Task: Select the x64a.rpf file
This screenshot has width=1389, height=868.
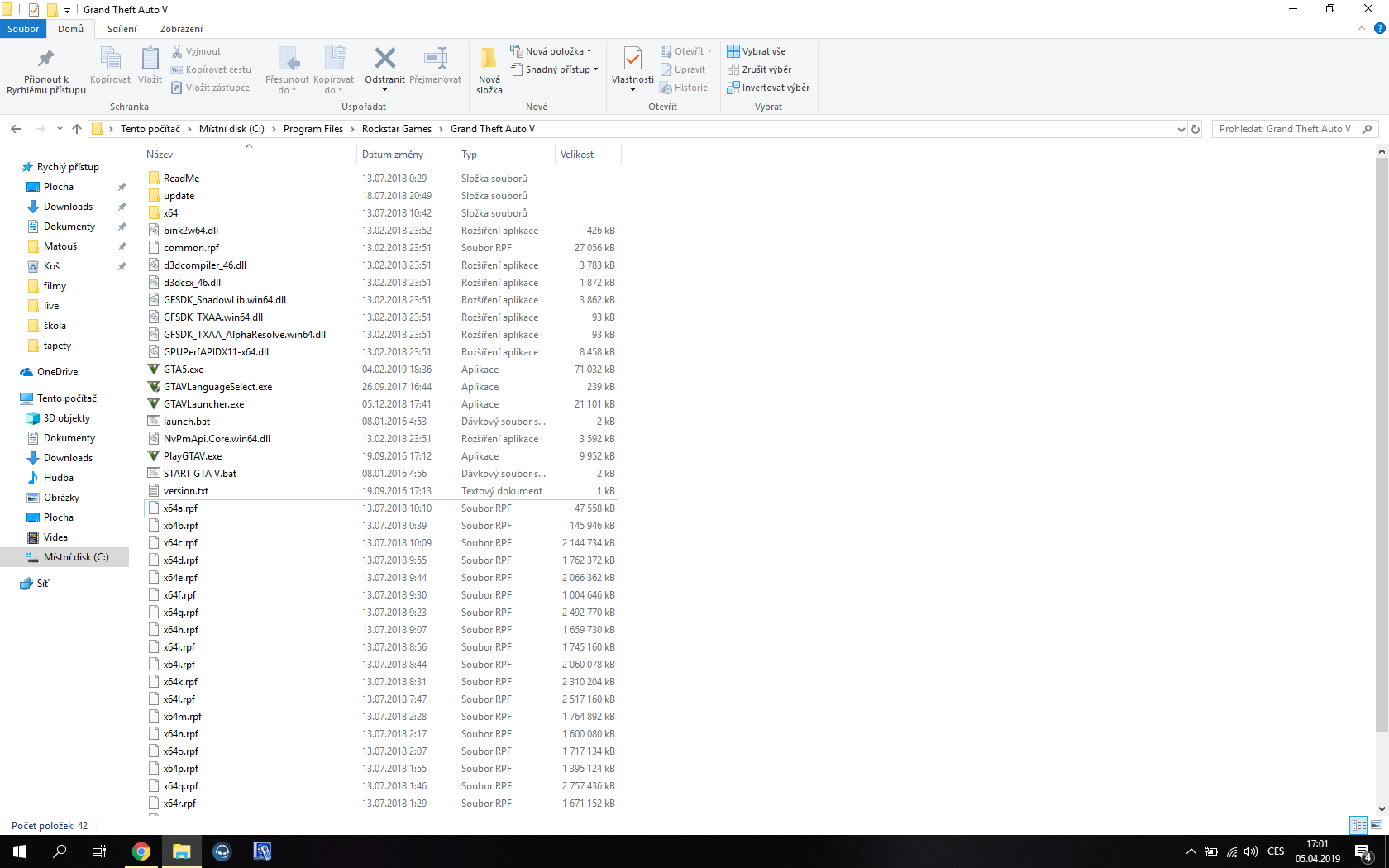Action: tap(380, 508)
